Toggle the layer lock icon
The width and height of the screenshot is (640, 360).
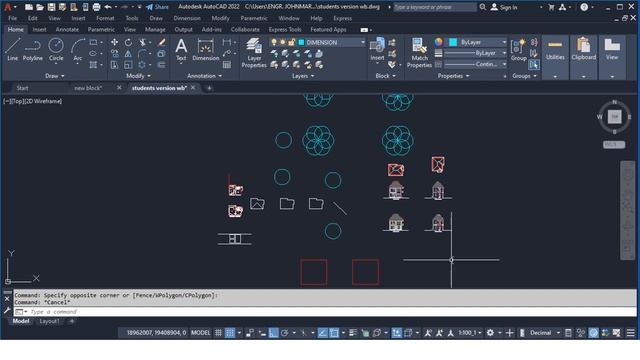coord(291,42)
